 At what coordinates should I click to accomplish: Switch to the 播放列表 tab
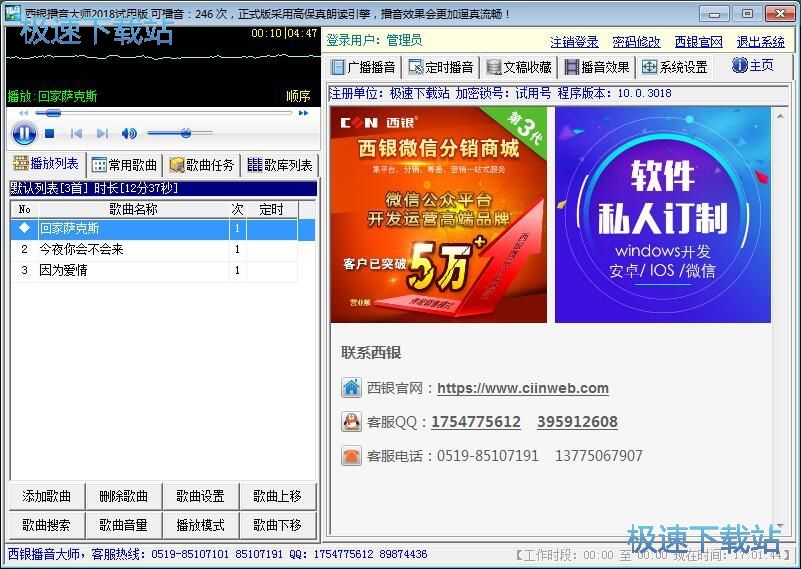(46, 163)
